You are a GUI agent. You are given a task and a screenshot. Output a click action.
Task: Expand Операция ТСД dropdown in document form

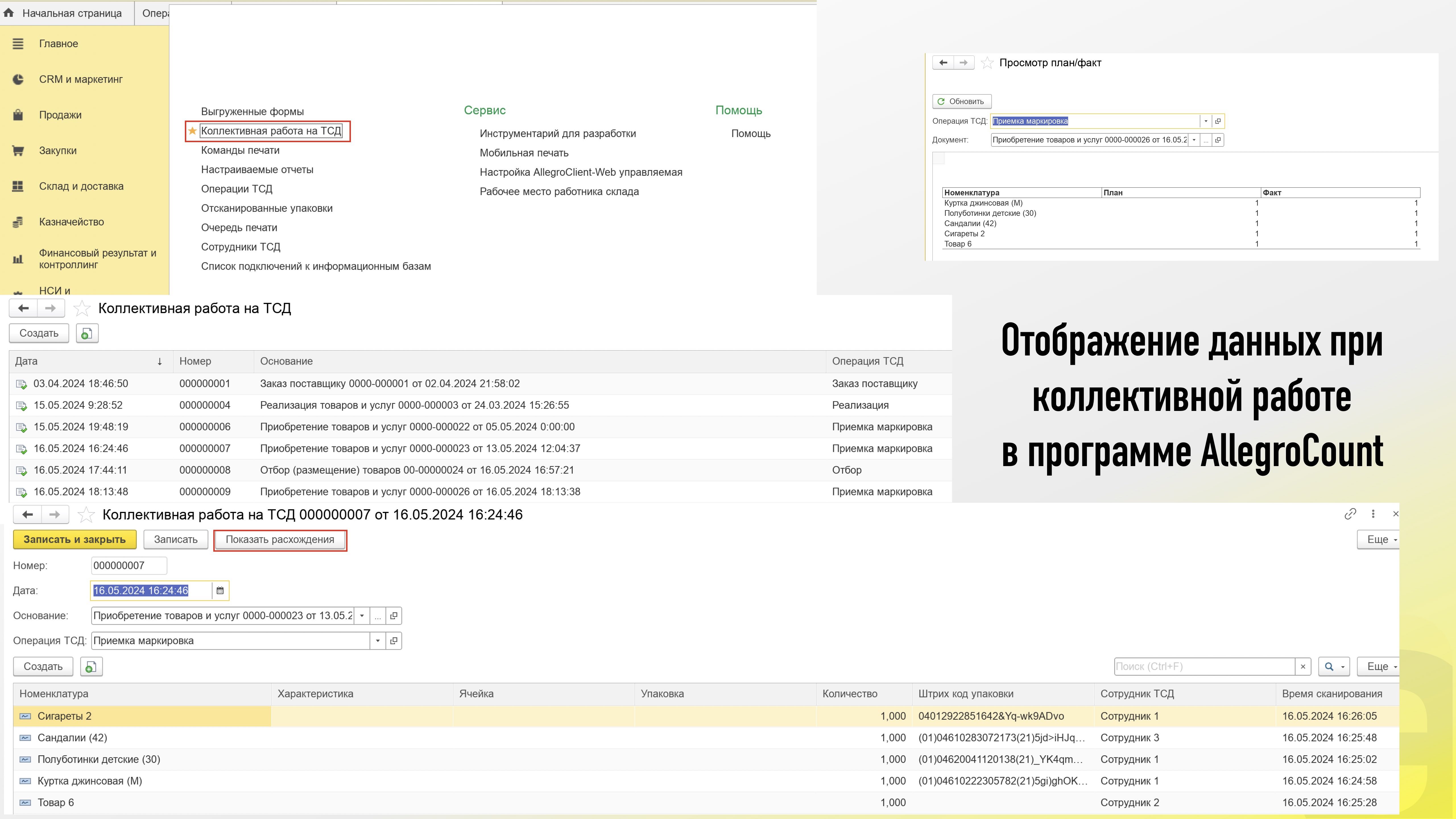(378, 641)
